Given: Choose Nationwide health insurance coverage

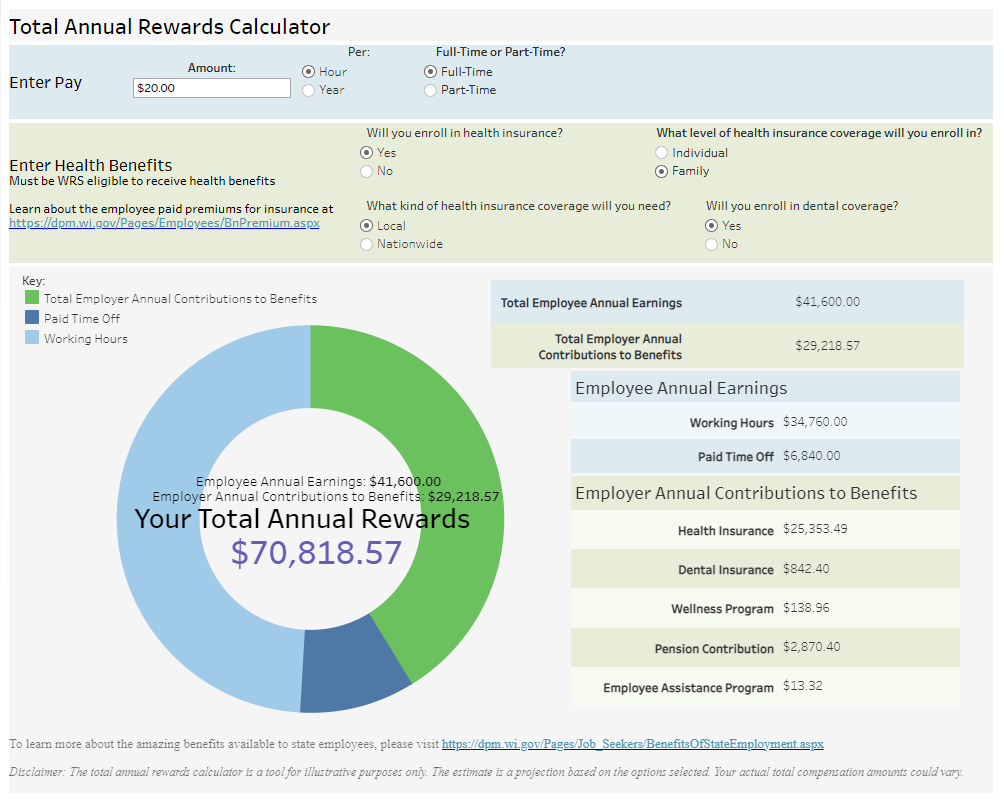Looking at the screenshot, I should (x=367, y=244).
